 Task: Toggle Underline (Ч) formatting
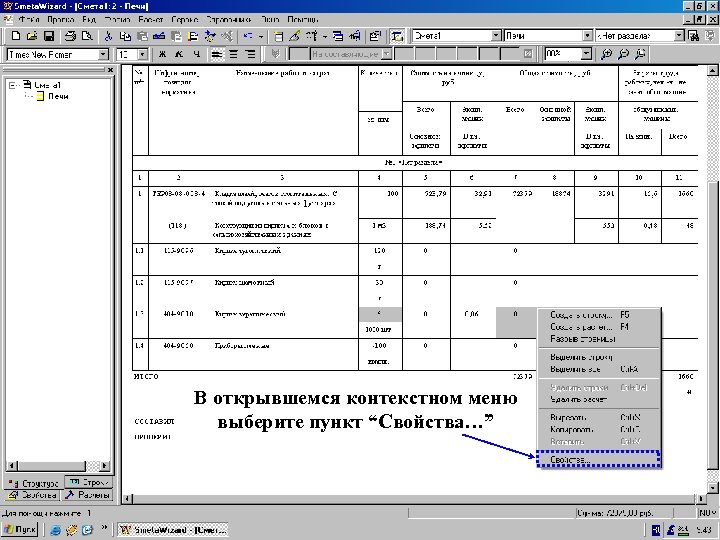point(196,54)
